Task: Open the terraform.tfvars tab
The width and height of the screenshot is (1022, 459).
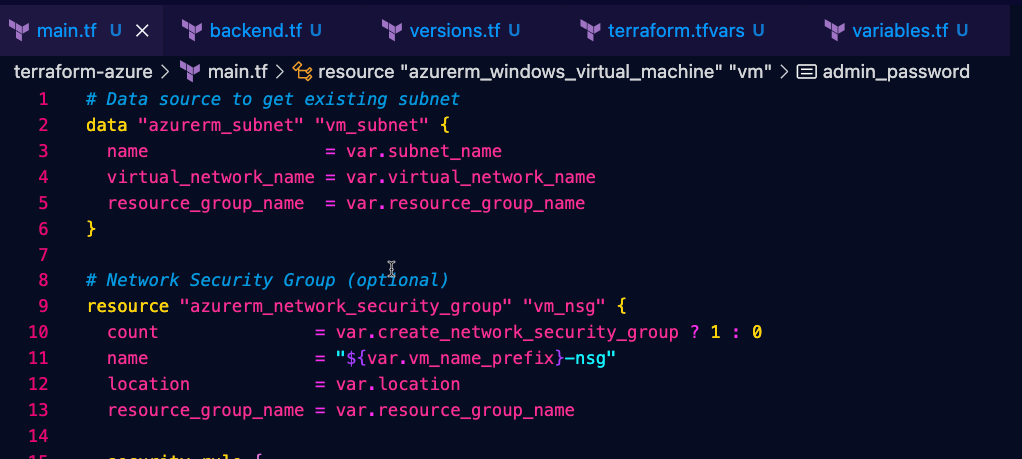Action: click(676, 30)
